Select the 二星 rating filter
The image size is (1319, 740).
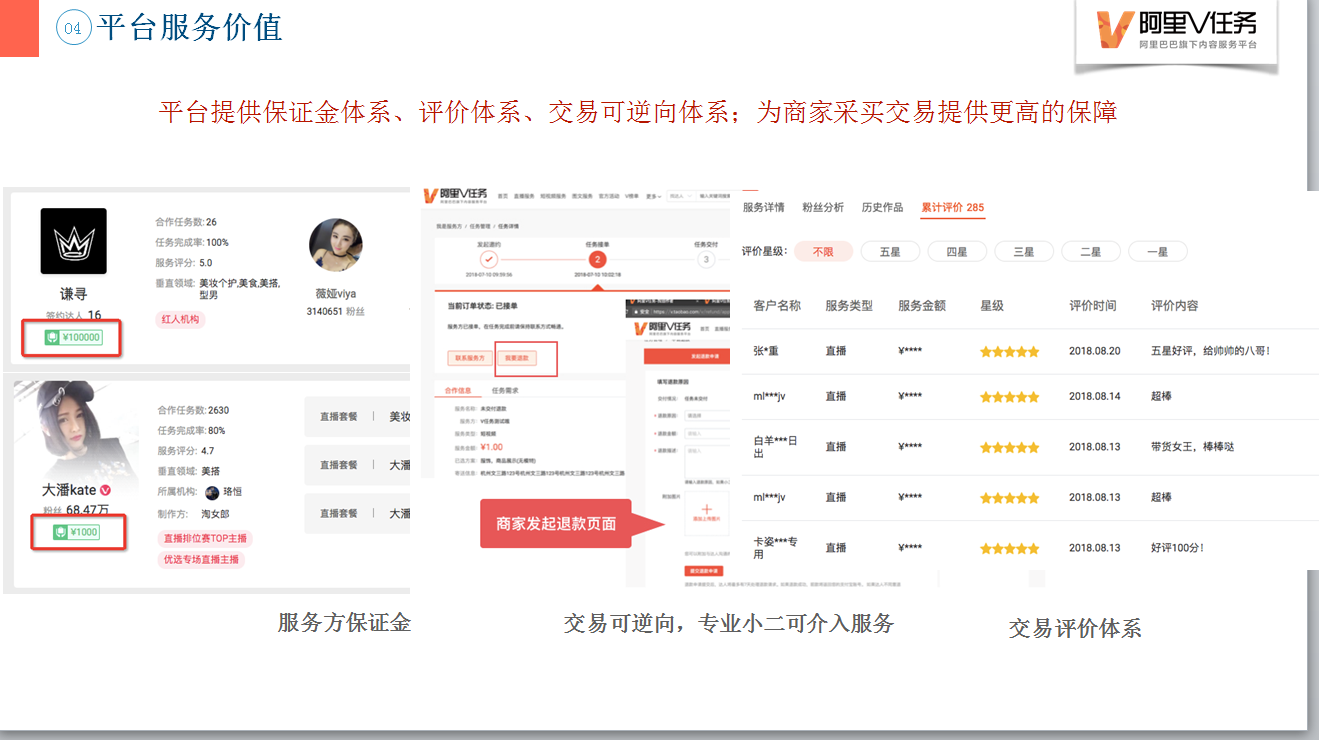[x=1091, y=252]
